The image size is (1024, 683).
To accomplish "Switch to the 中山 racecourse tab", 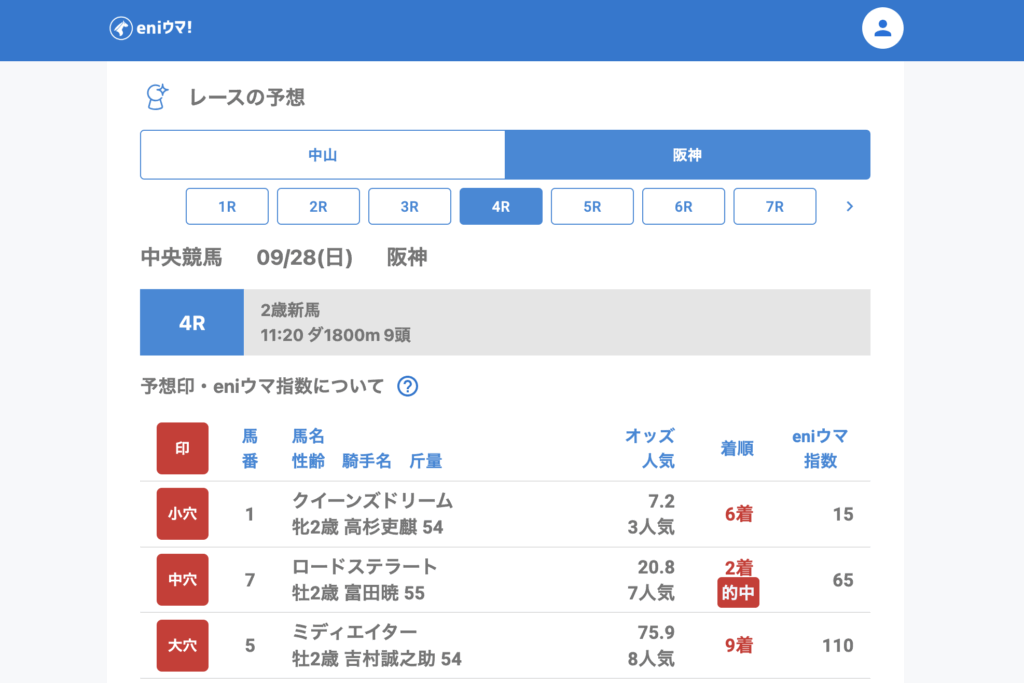I will tap(322, 155).
